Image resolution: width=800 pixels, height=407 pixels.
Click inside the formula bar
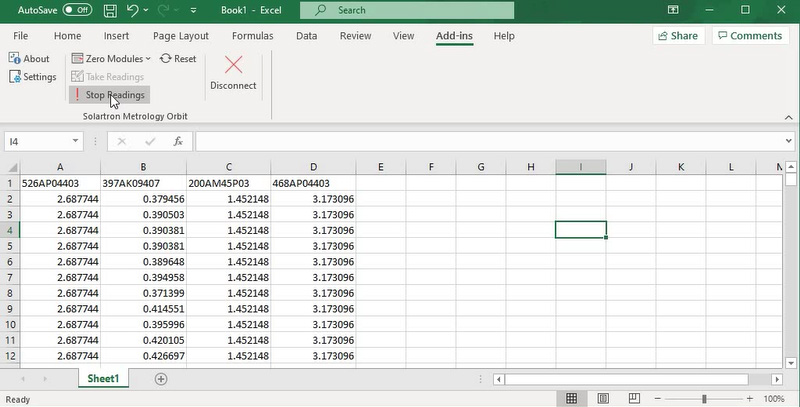(x=490, y=141)
